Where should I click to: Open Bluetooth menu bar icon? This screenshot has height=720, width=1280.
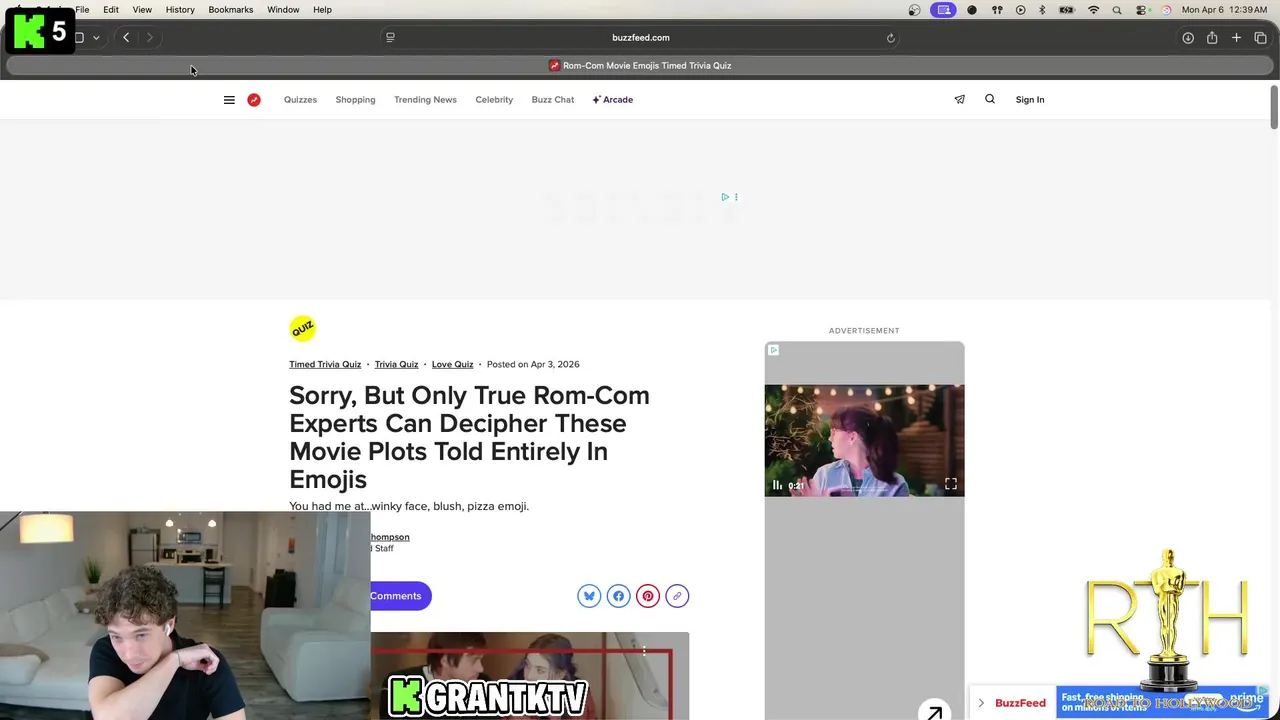(1042, 10)
